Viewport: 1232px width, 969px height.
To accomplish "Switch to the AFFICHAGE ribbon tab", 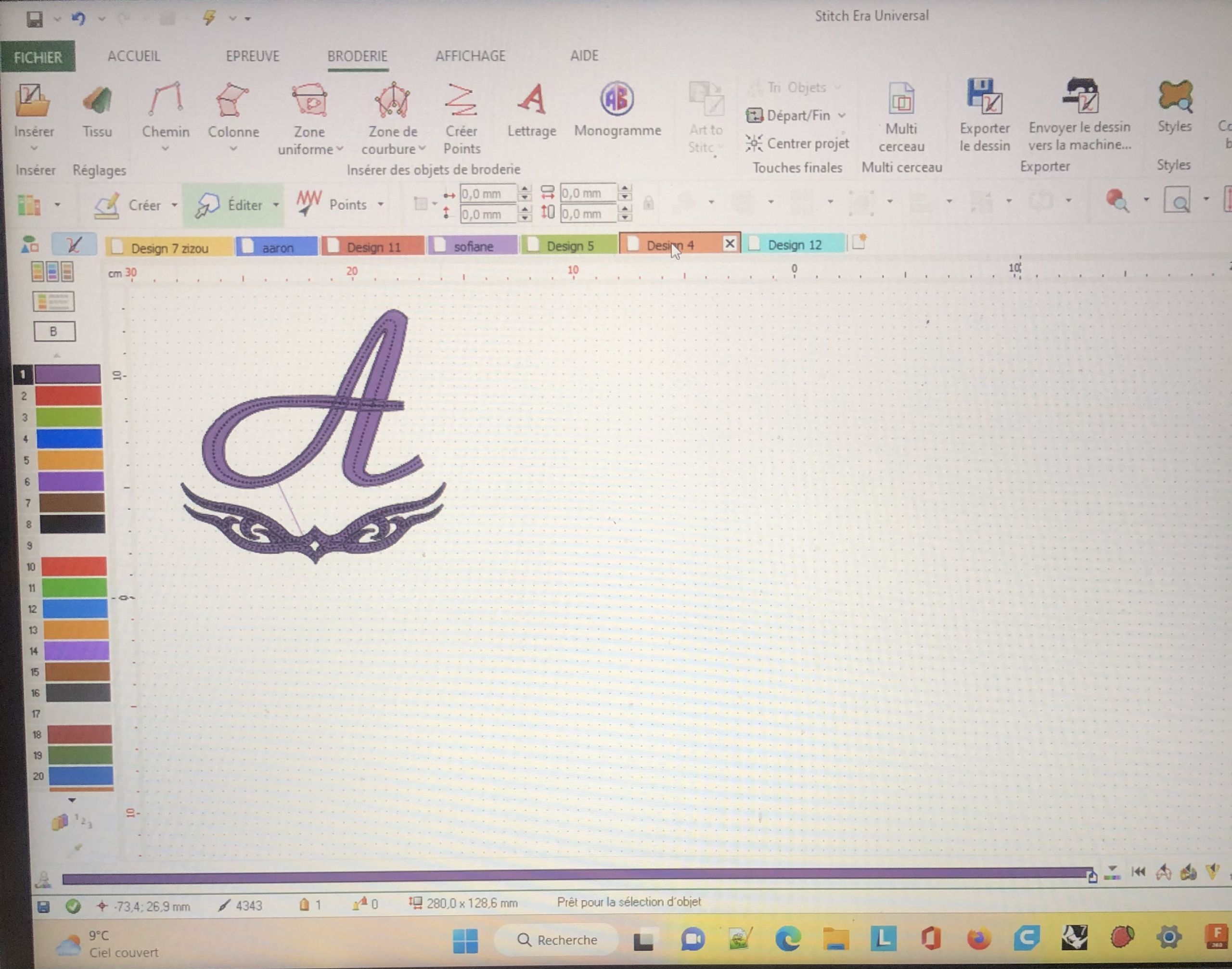I will coord(470,56).
